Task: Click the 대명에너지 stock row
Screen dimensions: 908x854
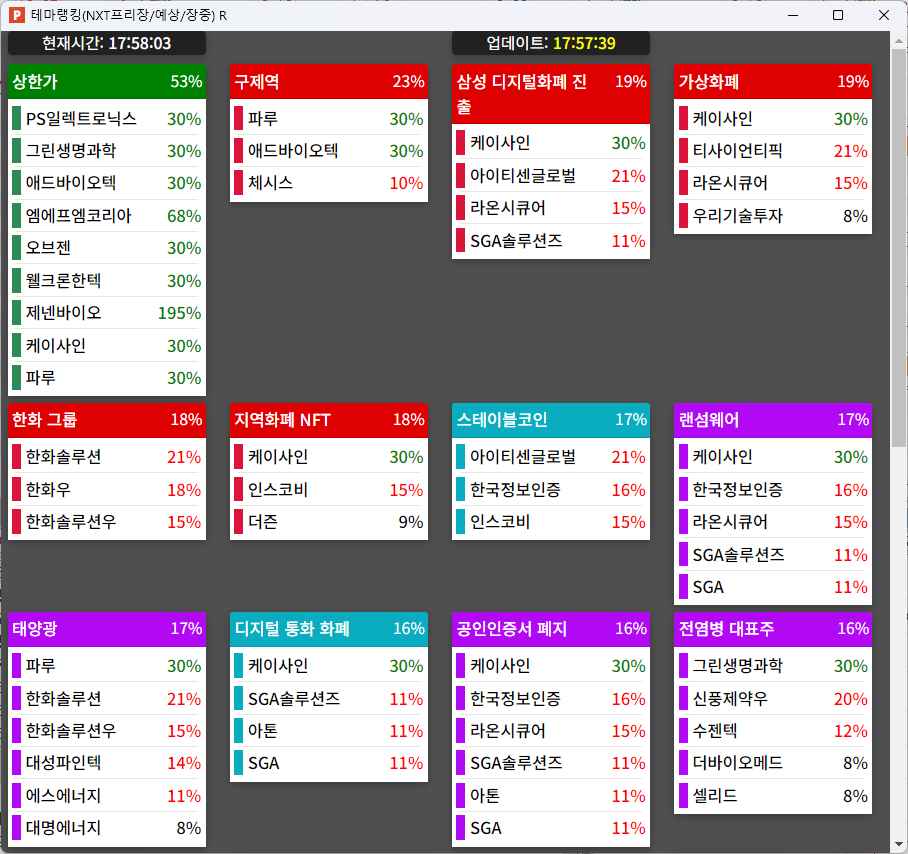Action: click(x=107, y=828)
